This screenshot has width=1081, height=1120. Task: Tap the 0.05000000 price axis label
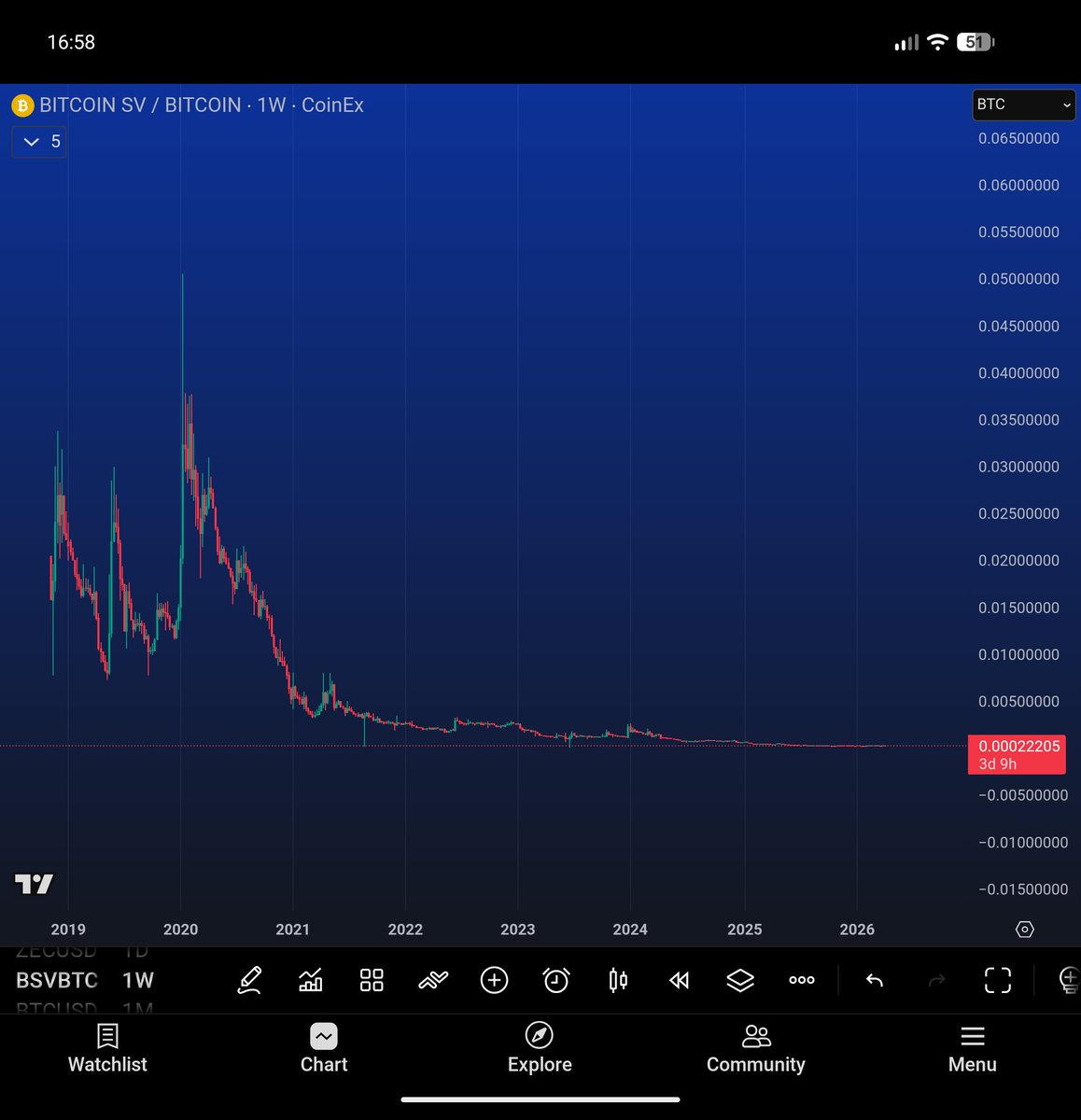click(1018, 279)
